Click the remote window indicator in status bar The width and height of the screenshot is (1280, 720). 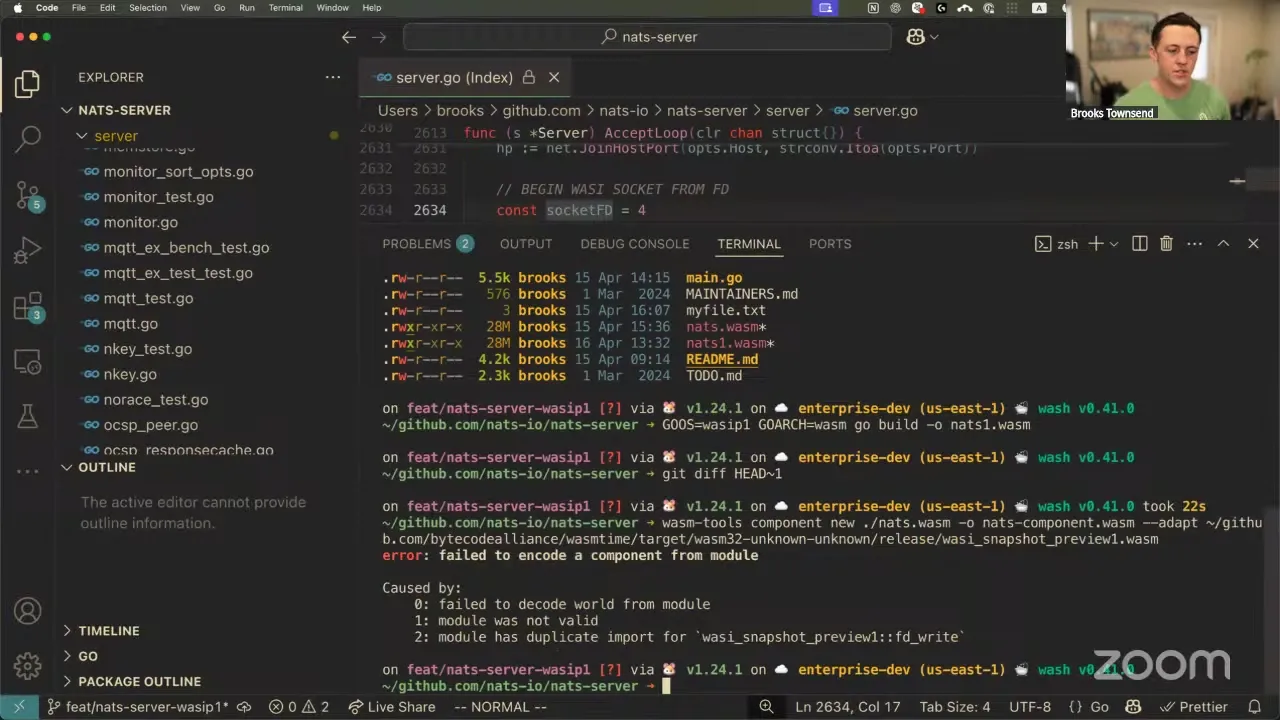(x=19, y=707)
